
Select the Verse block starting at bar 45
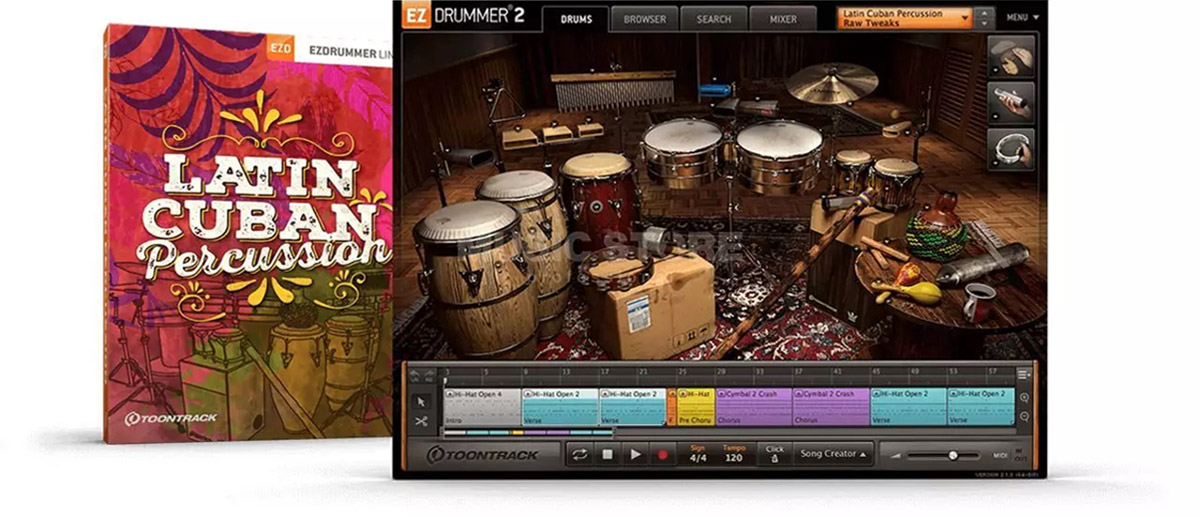[x=908, y=406]
